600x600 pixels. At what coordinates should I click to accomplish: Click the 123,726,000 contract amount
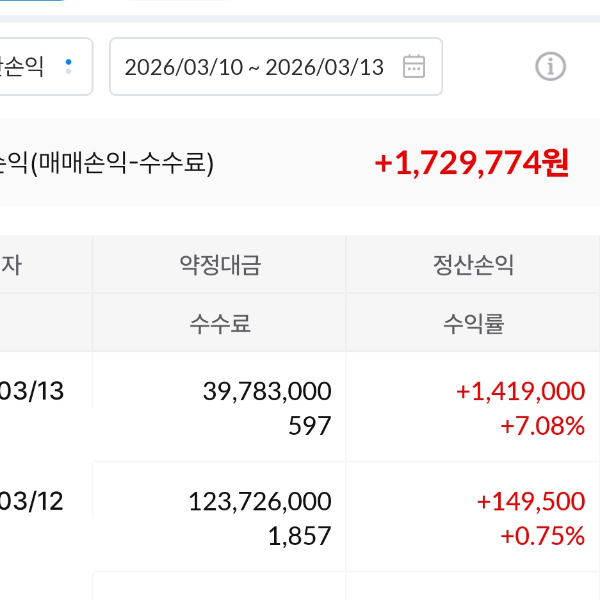259,501
